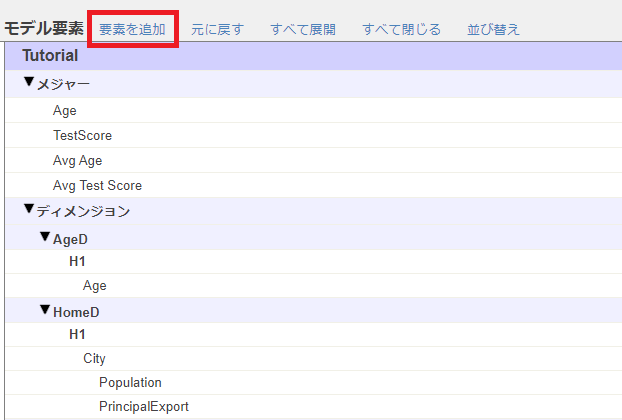
Task: Click the 並び替え reorder link
Action: pyautogui.click(x=493, y=29)
